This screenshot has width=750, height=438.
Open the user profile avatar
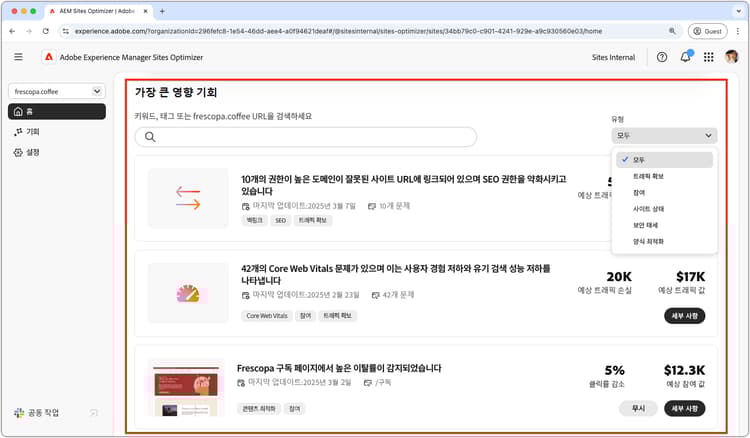point(731,57)
